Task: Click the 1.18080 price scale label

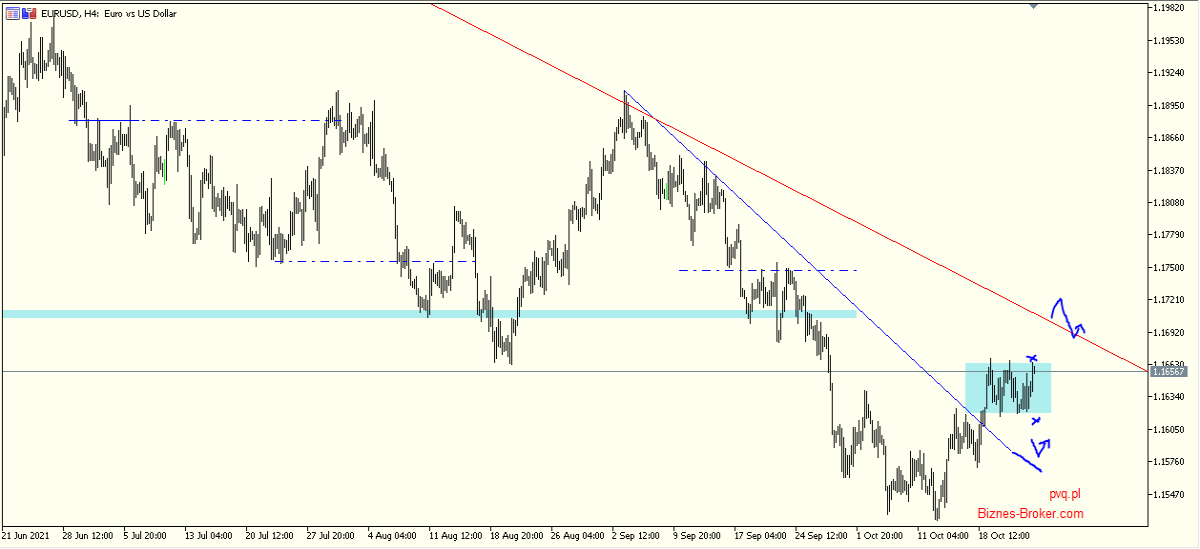Action: [x=1170, y=202]
